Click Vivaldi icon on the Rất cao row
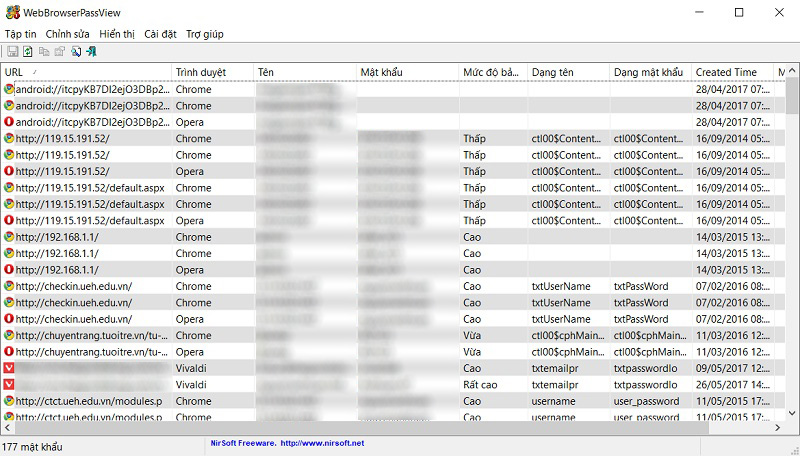 point(9,385)
